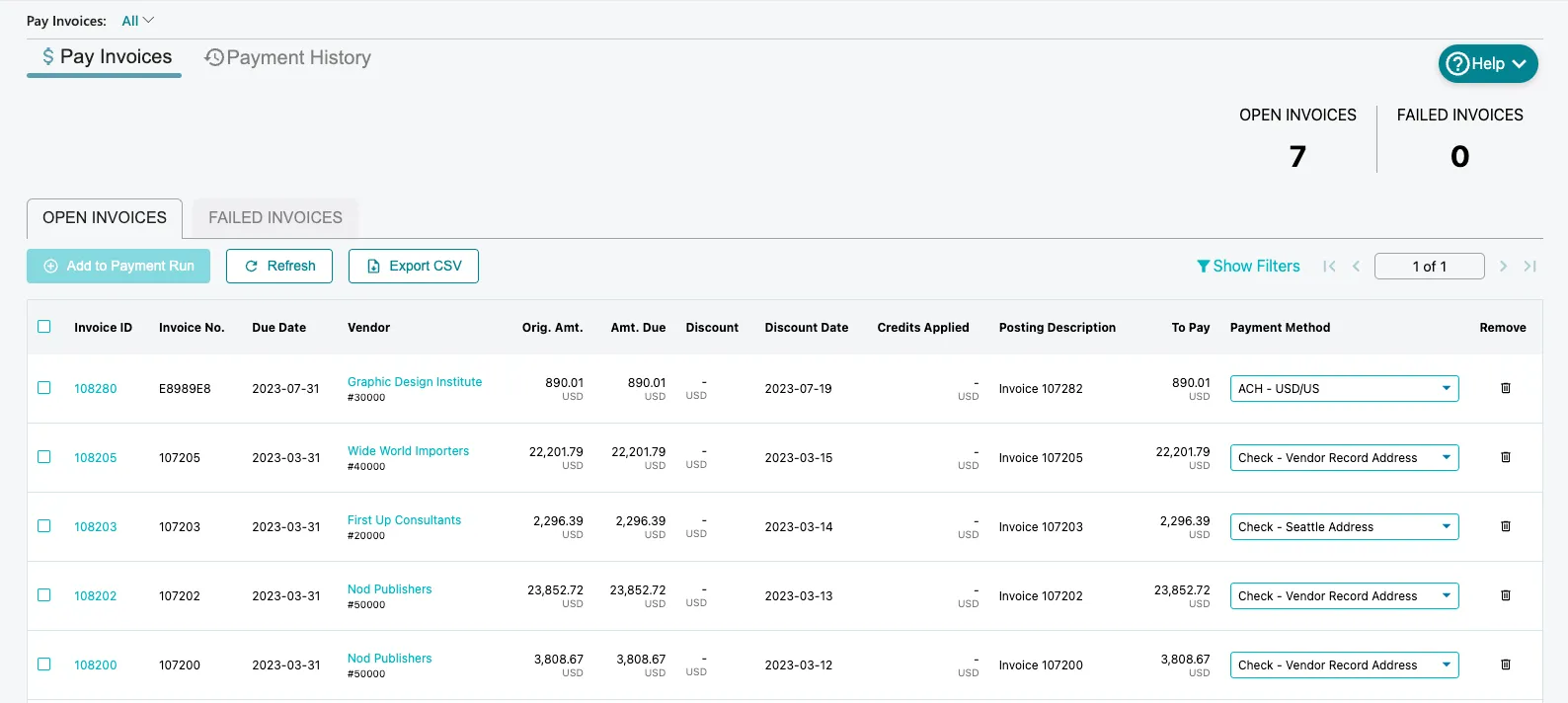This screenshot has height=703, width=1568.
Task: Click the page number field showing 1 of 1
Action: (x=1430, y=266)
